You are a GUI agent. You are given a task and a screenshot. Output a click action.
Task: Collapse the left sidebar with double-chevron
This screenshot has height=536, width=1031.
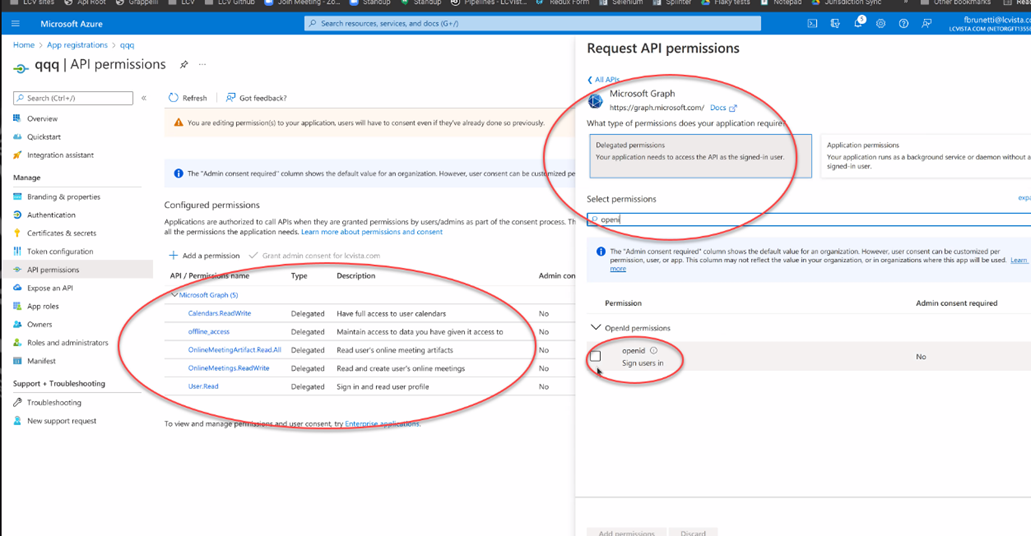144,98
